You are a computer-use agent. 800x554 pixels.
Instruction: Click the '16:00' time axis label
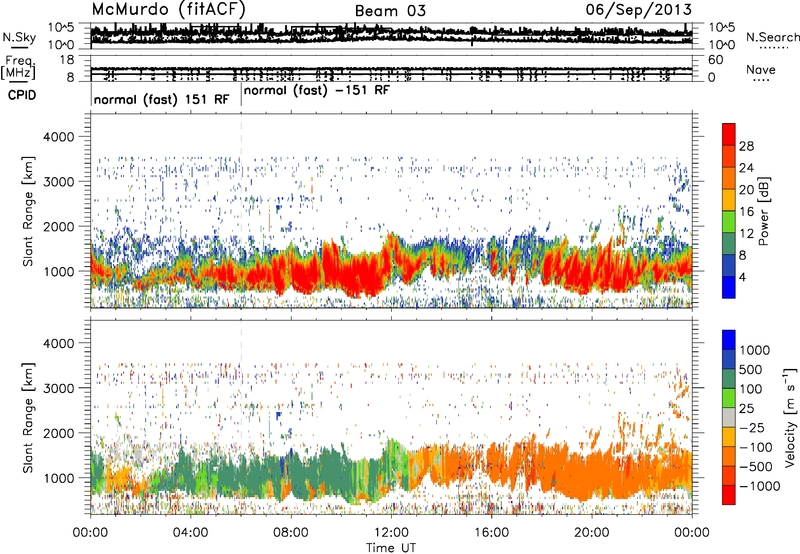tap(491, 533)
